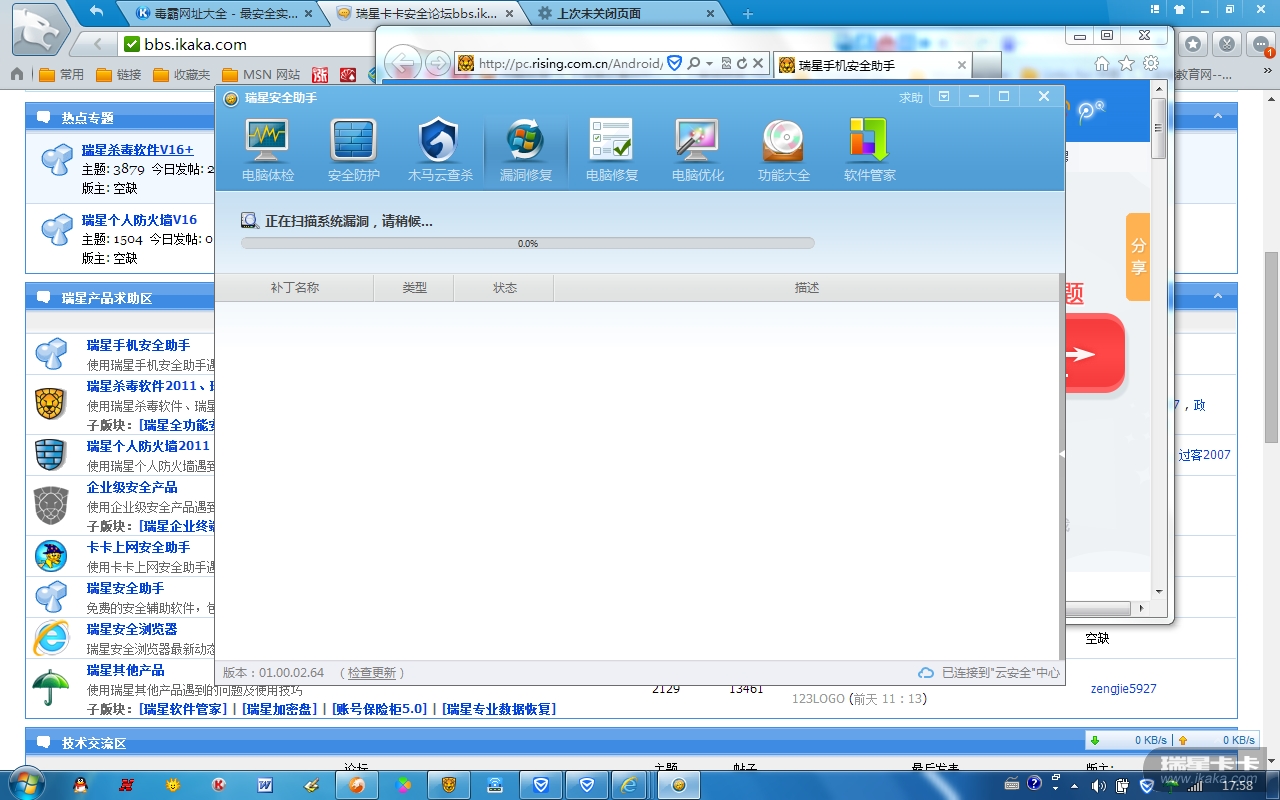Click the undo arrow in browser title bar
Screen dimensions: 1280x800
point(96,12)
